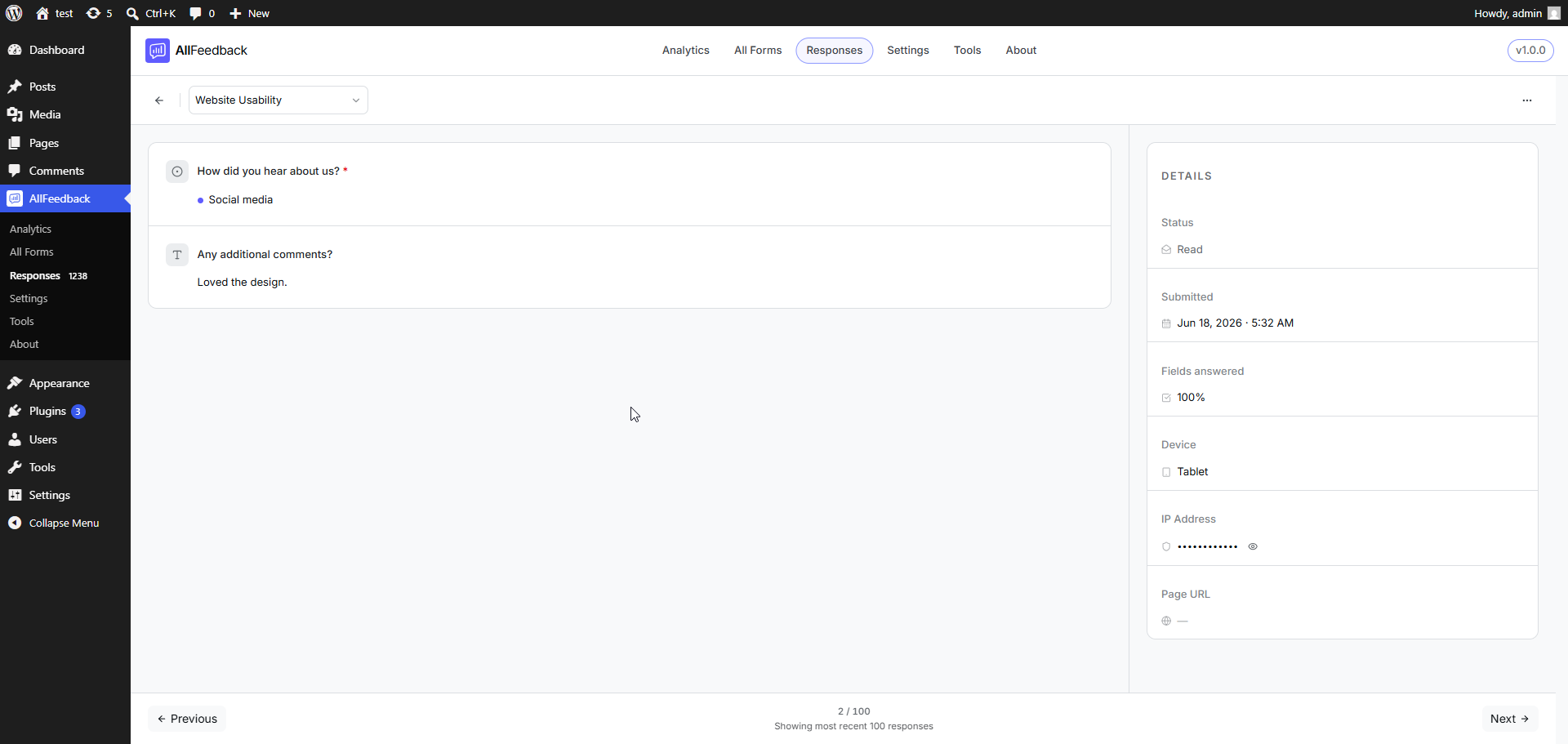1568x744 pixels.
Task: Click the AllFeedback logo icon in header
Action: click(x=158, y=51)
